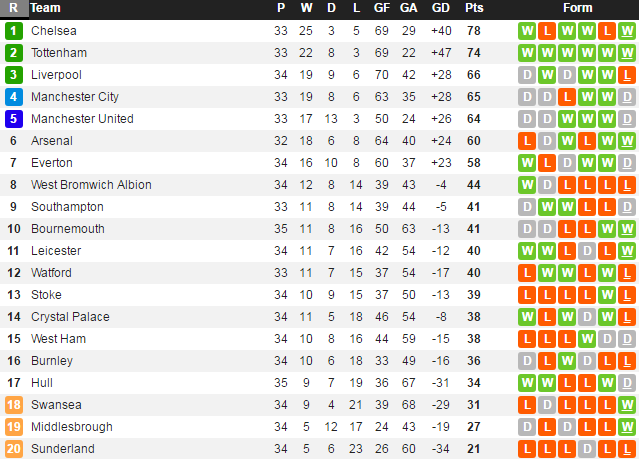Click Arsenal's oldest form box showing L
This screenshot has width=639, height=459.
pyautogui.click(x=527, y=140)
